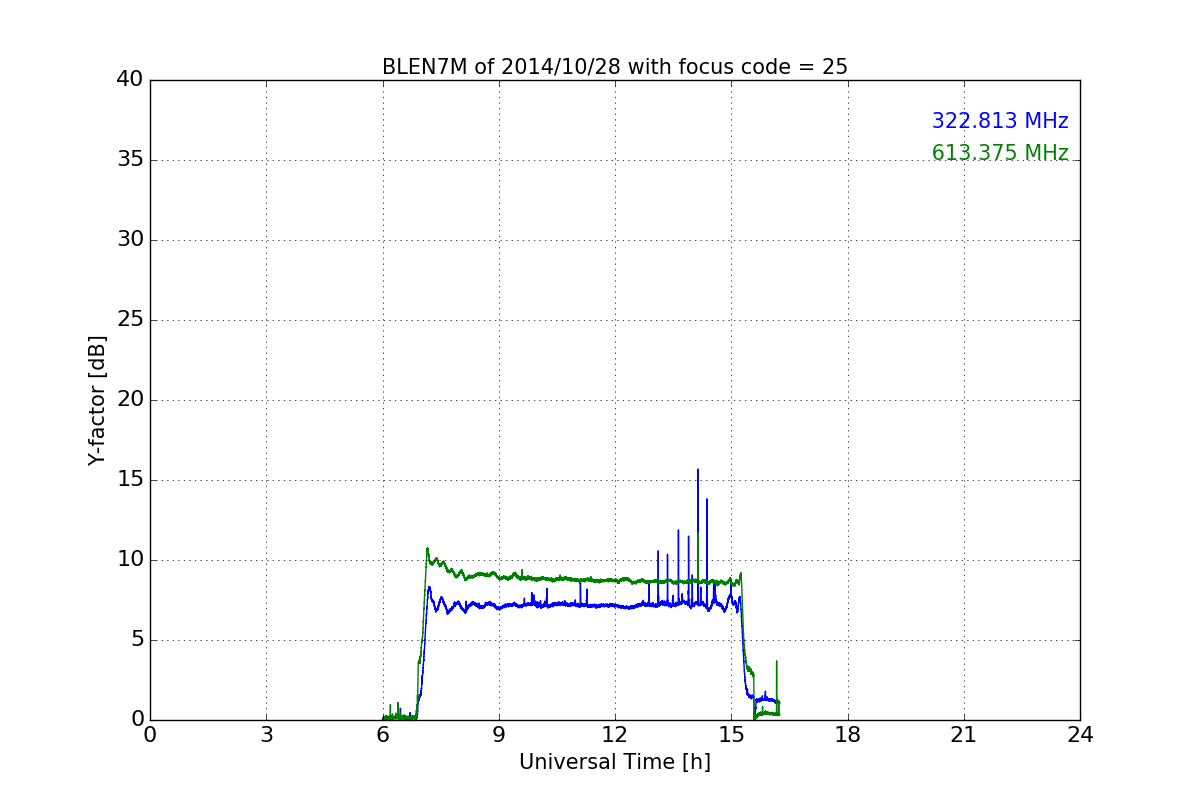Click the y-axis tick label 30
Viewport: 1200px width, 800px height.
click(x=130, y=240)
